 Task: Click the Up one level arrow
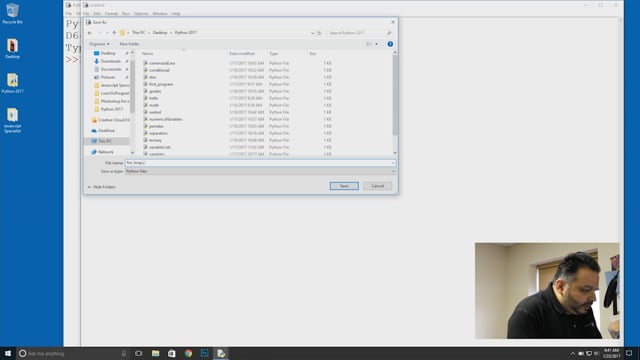(x=114, y=33)
